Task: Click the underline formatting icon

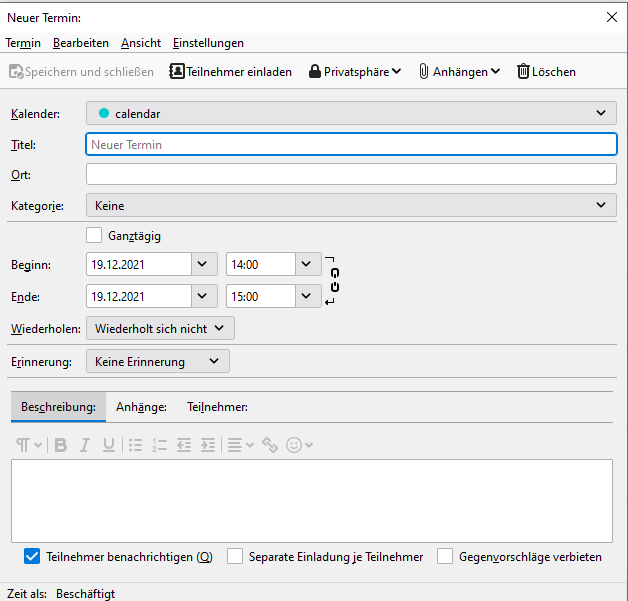Action: click(x=109, y=445)
